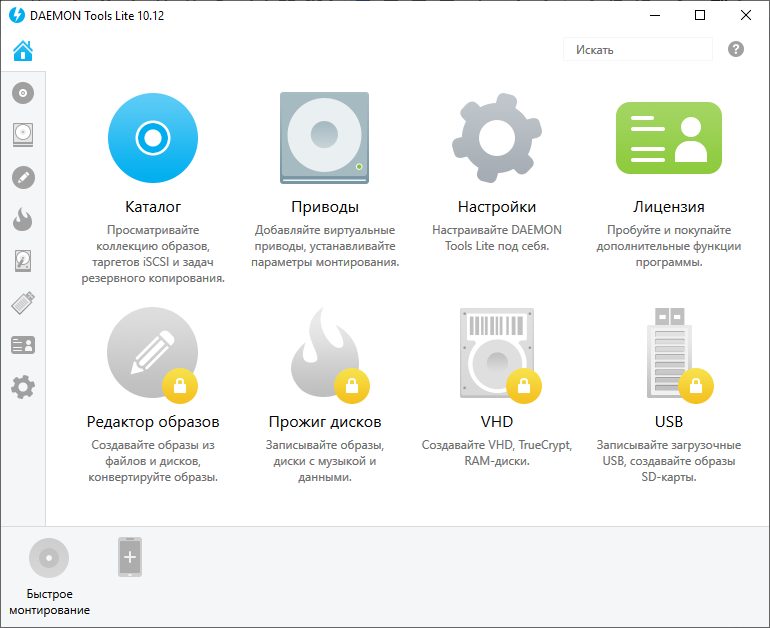This screenshot has width=770, height=628.
Task: Click the locked VHD hard disk icon
Action: [x=496, y=354]
